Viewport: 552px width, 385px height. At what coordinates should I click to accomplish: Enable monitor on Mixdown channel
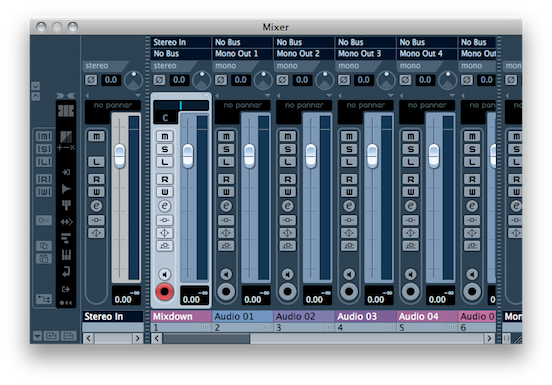[164, 274]
